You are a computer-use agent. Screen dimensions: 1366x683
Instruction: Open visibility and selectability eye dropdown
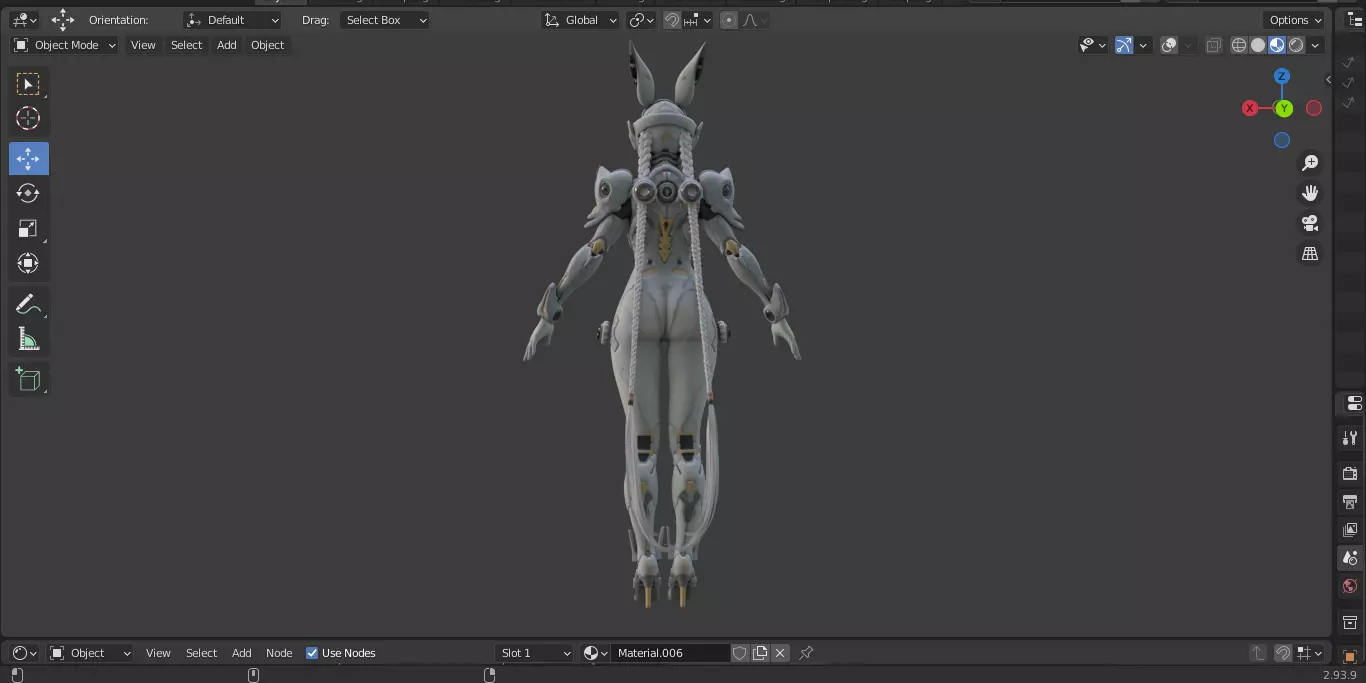(x=1093, y=45)
